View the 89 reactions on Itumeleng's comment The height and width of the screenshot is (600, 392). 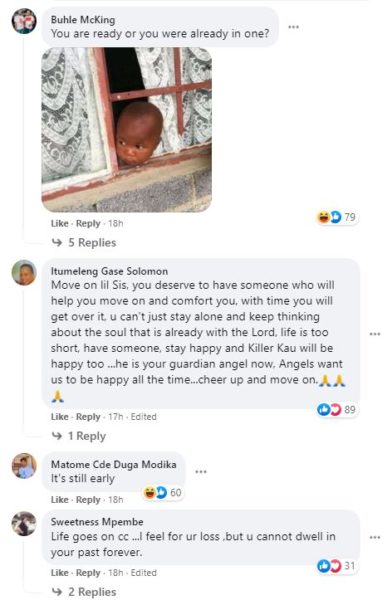tap(336, 410)
